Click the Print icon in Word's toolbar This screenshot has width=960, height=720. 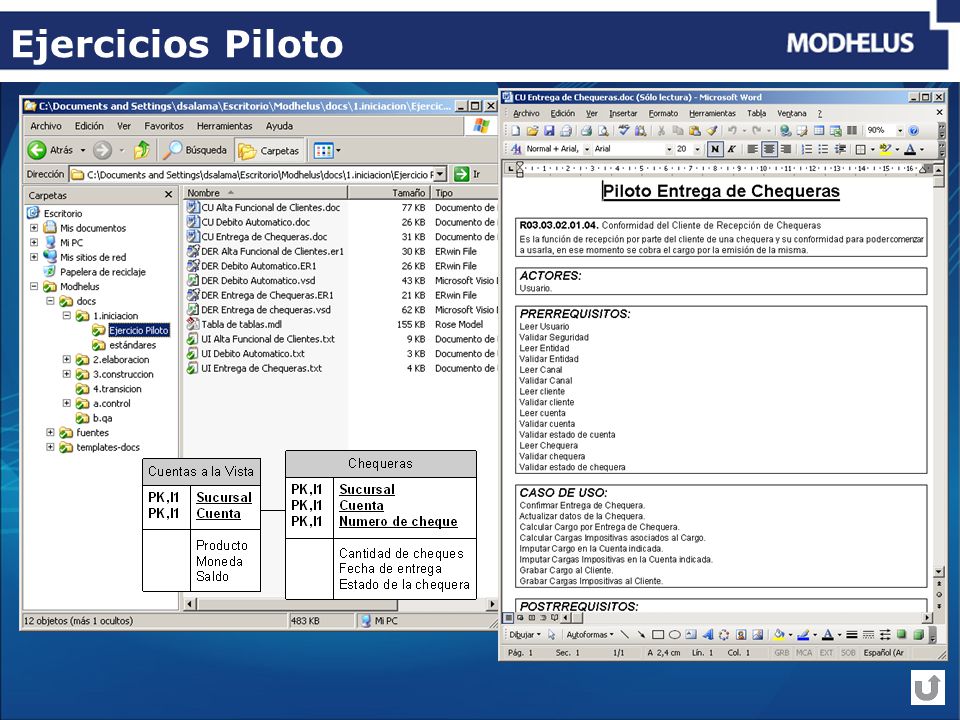pos(587,130)
